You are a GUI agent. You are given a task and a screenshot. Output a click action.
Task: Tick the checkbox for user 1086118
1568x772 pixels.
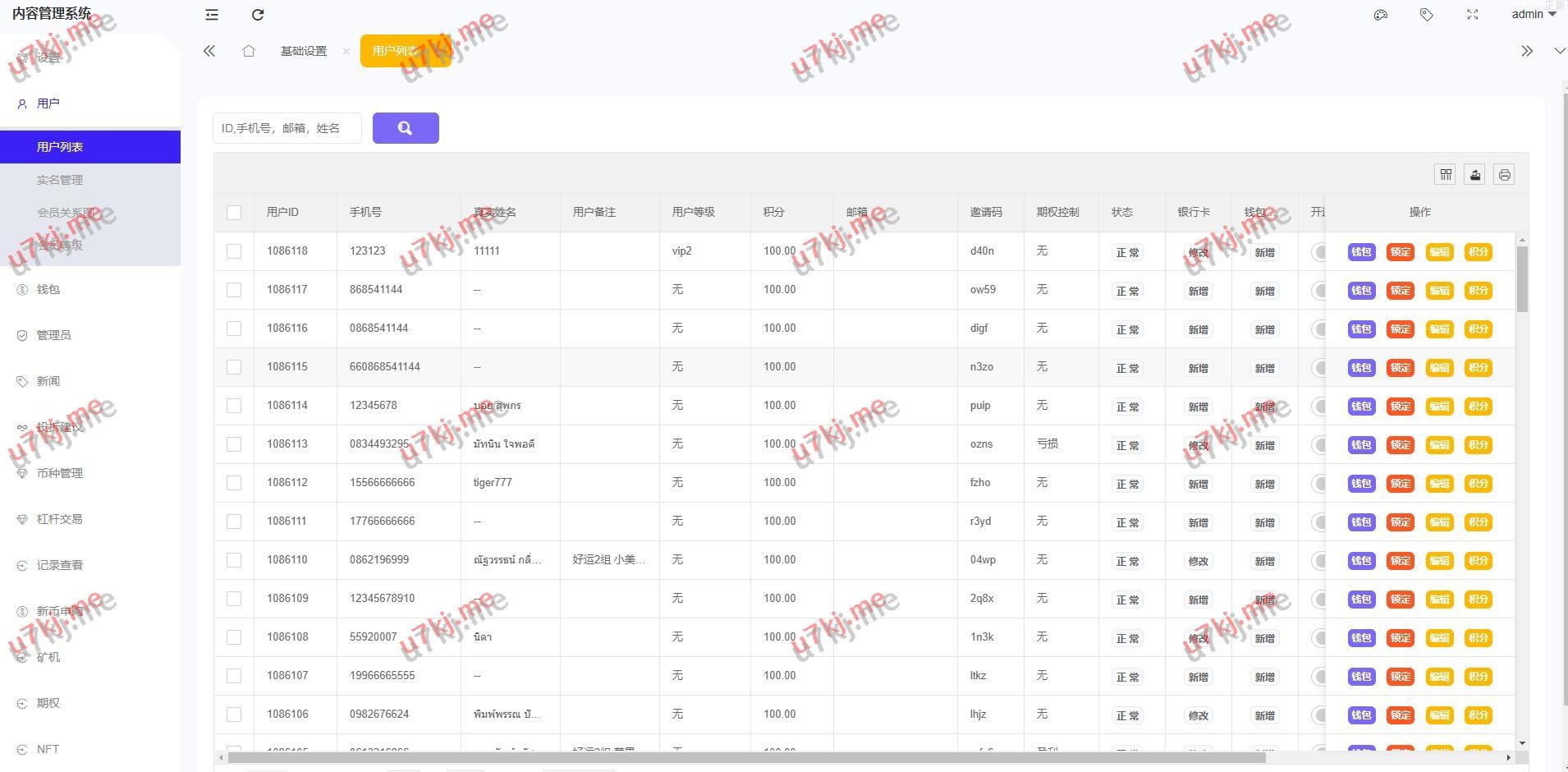[234, 251]
